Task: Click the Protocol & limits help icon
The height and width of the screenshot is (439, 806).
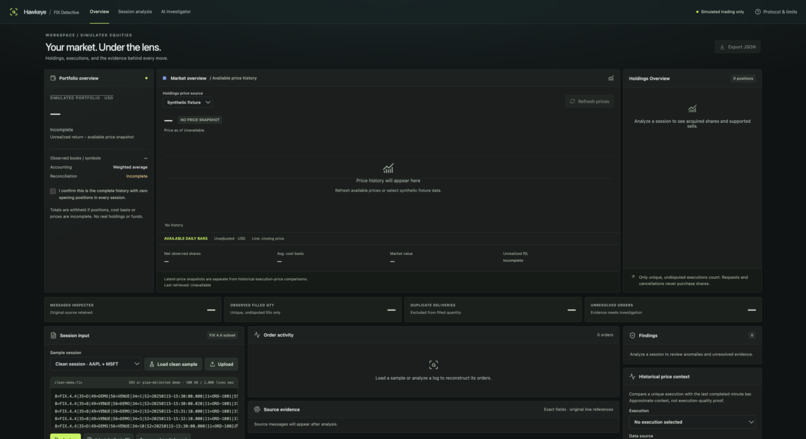Action: [758, 12]
